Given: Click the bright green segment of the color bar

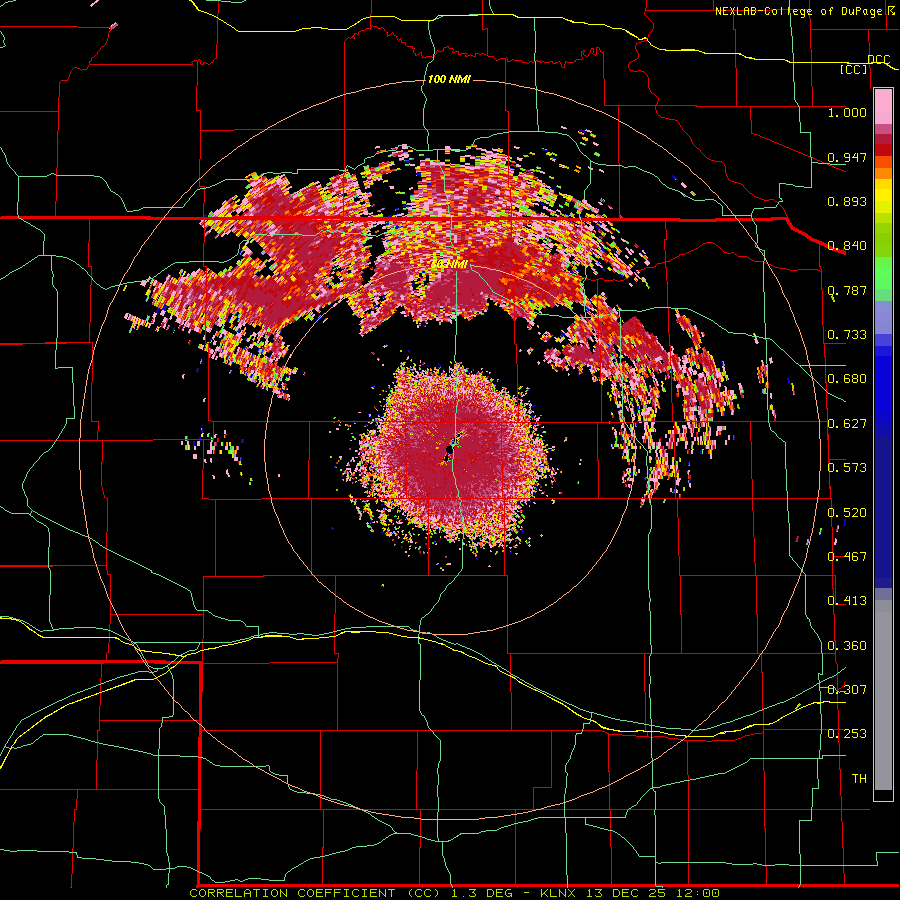Looking at the screenshot, I should (883, 273).
